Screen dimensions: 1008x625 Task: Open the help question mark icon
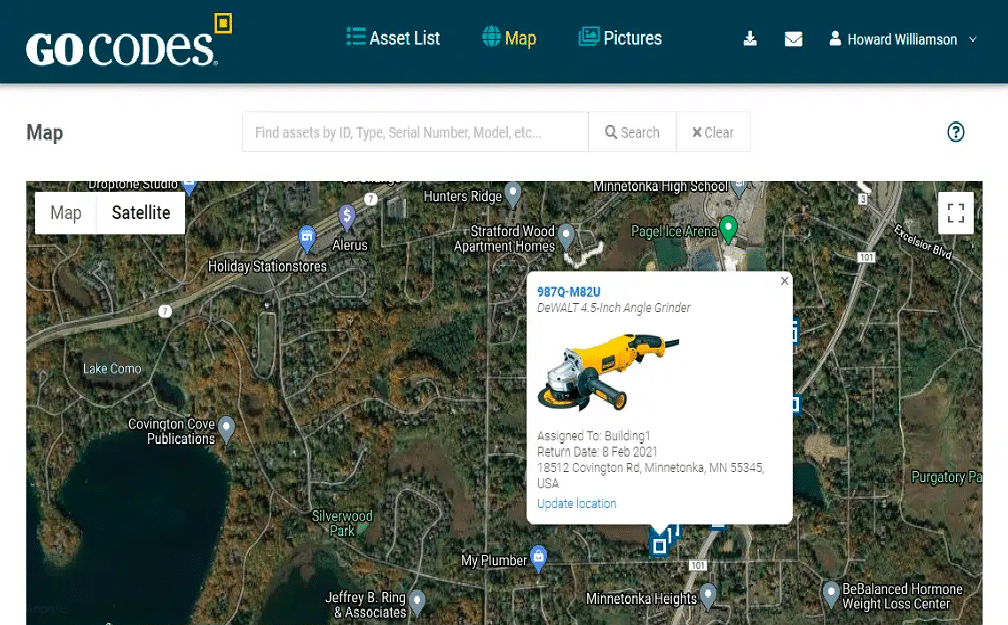pos(955,132)
